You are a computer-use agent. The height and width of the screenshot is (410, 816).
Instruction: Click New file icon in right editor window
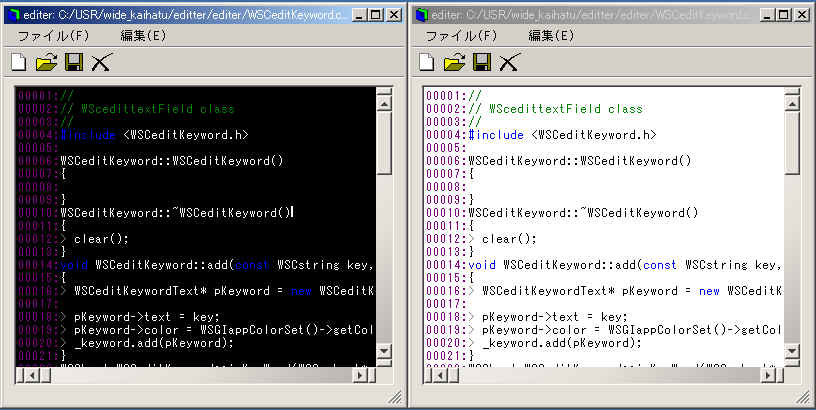point(427,63)
